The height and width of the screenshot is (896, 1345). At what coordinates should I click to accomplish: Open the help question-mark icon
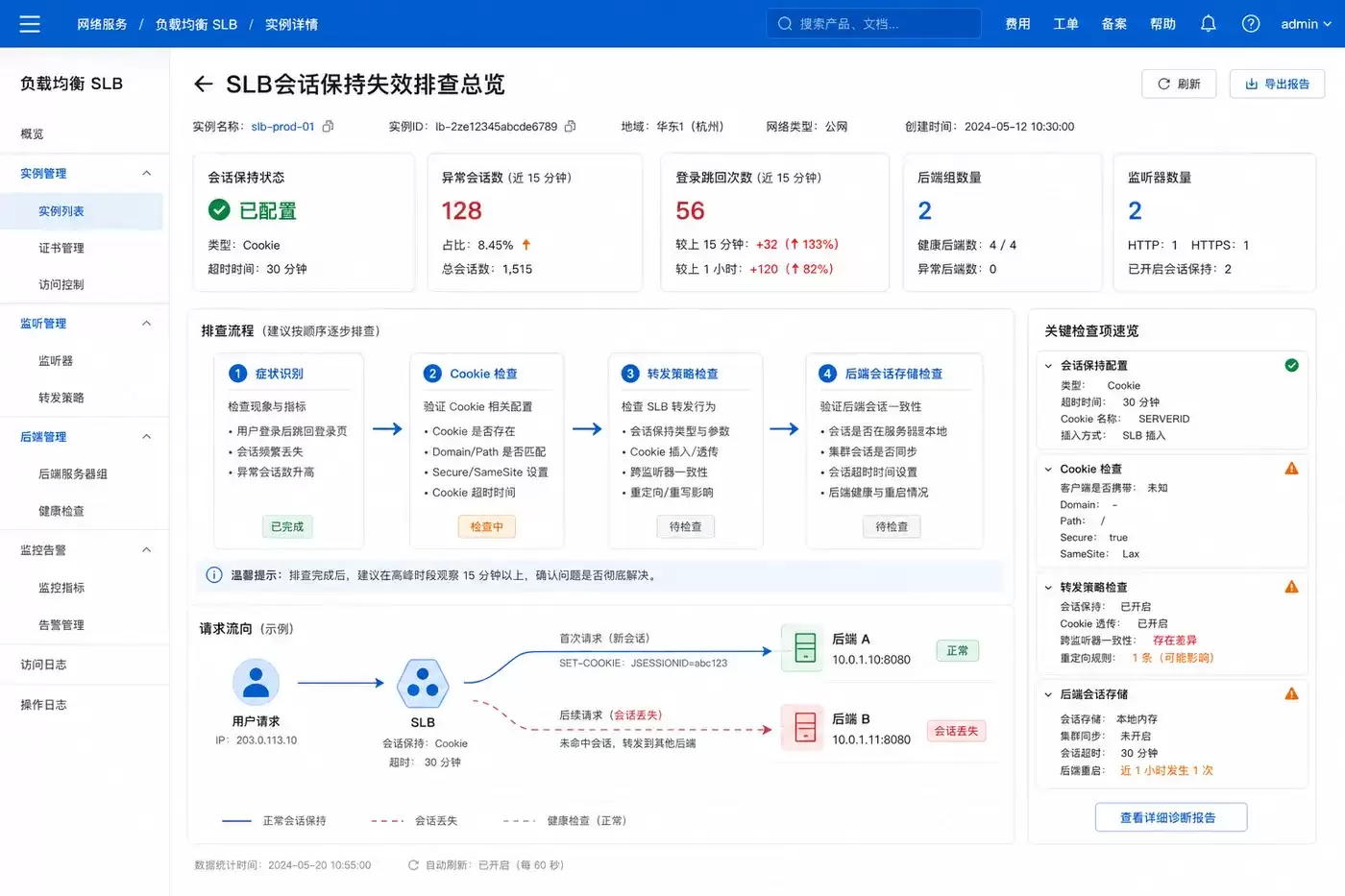point(1251,24)
